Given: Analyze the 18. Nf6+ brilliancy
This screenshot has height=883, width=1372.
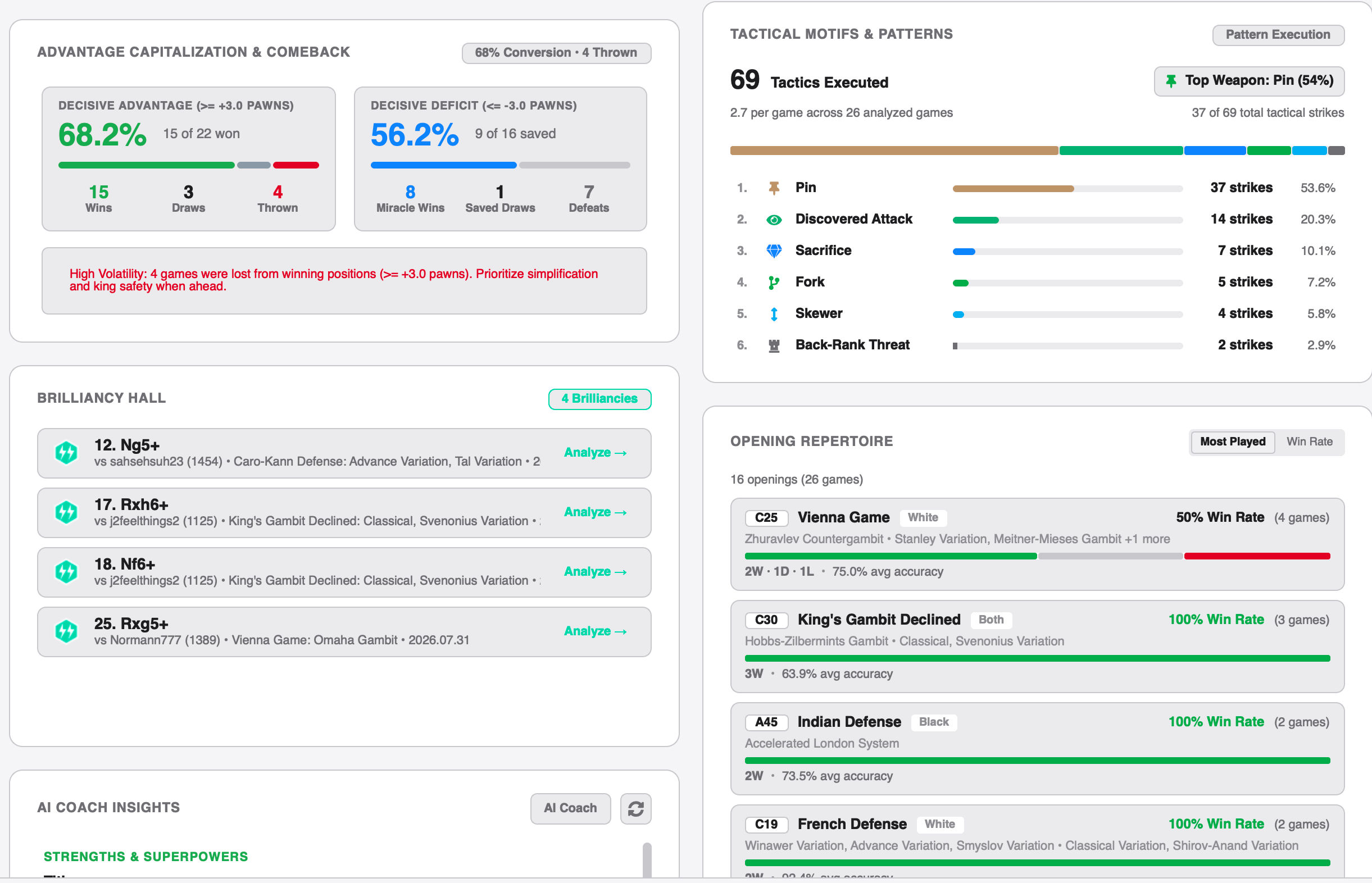Looking at the screenshot, I should (595, 572).
